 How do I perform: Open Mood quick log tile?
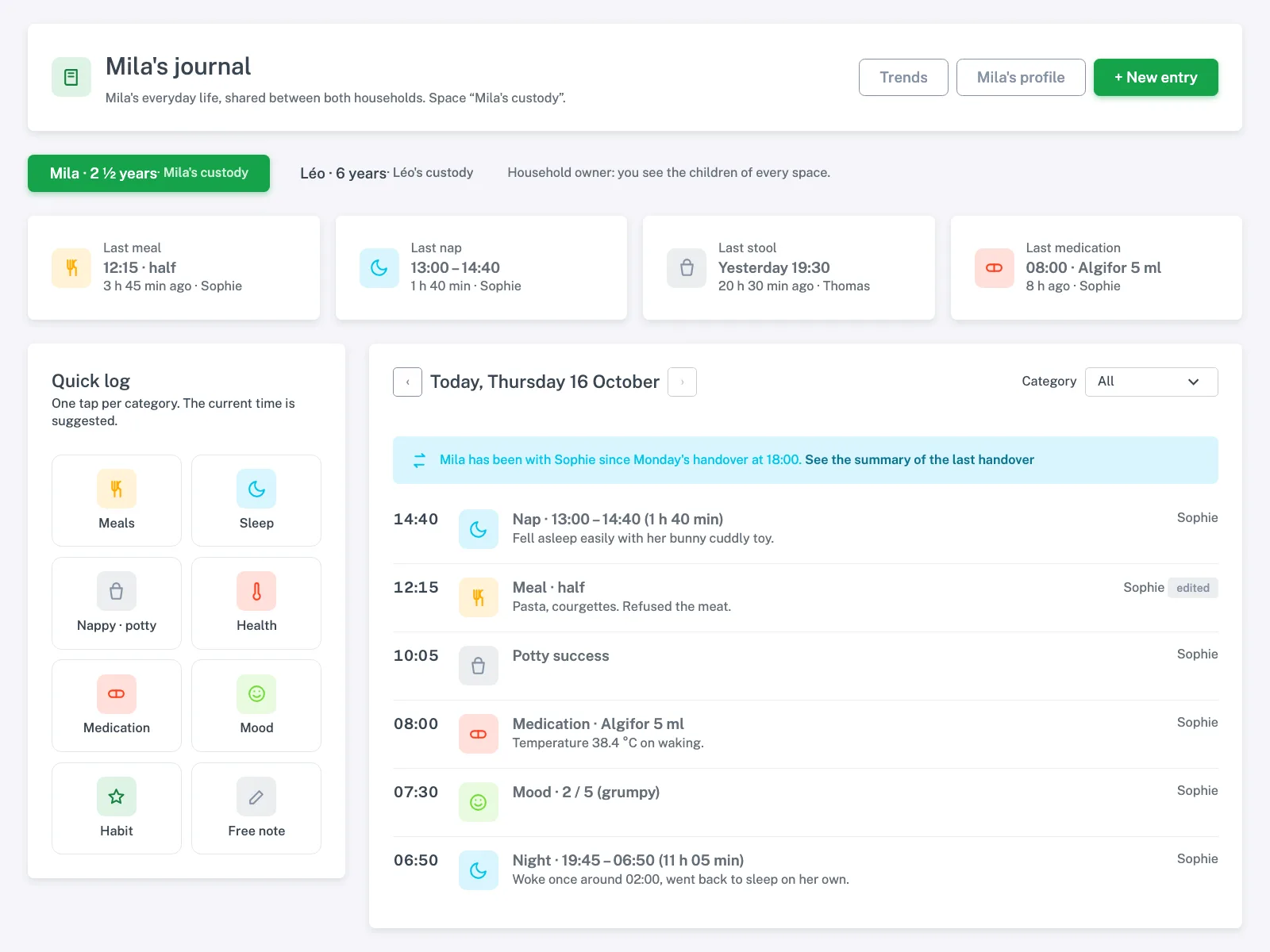pos(256,705)
